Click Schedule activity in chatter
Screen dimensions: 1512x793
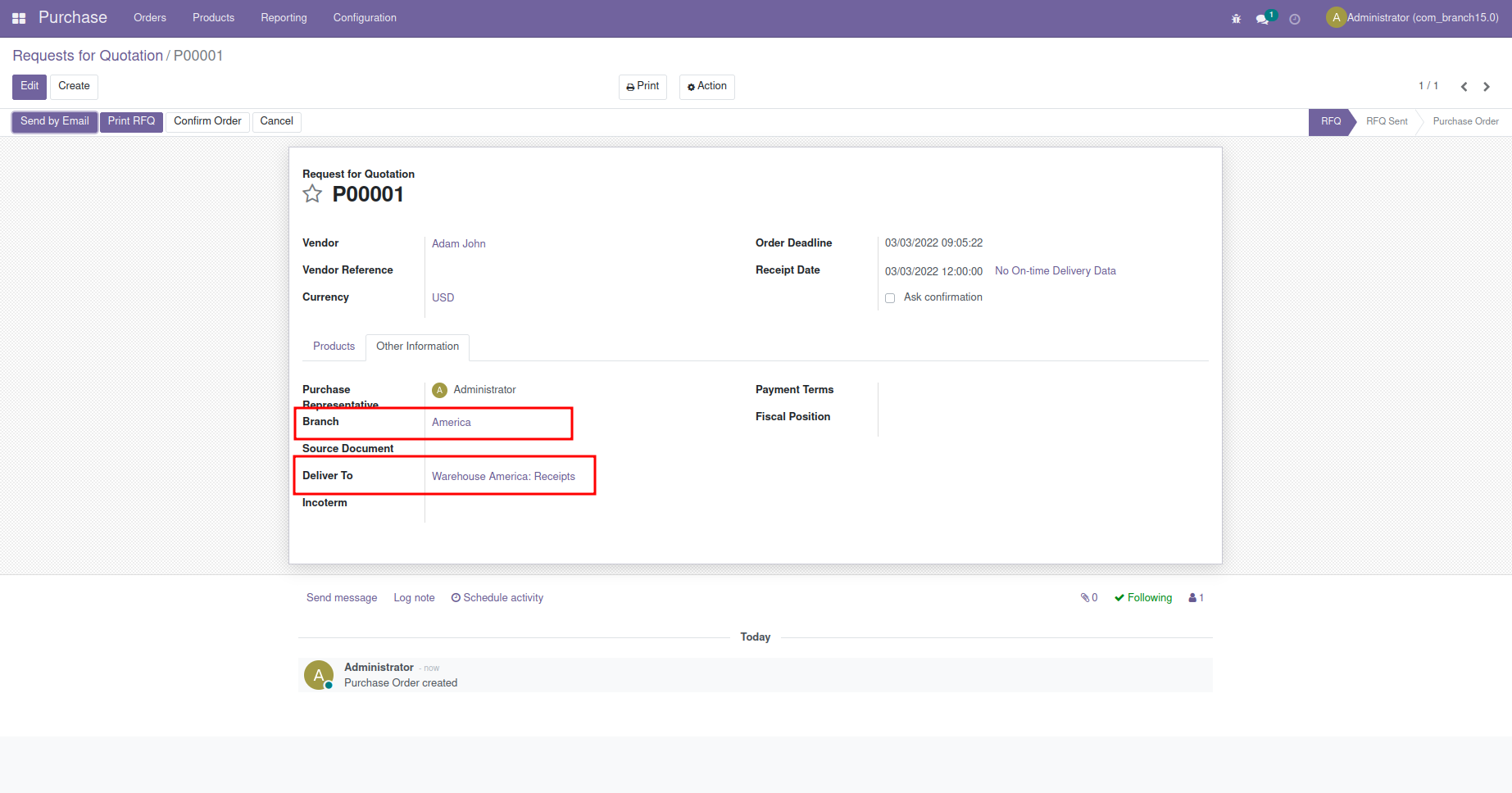(497, 598)
